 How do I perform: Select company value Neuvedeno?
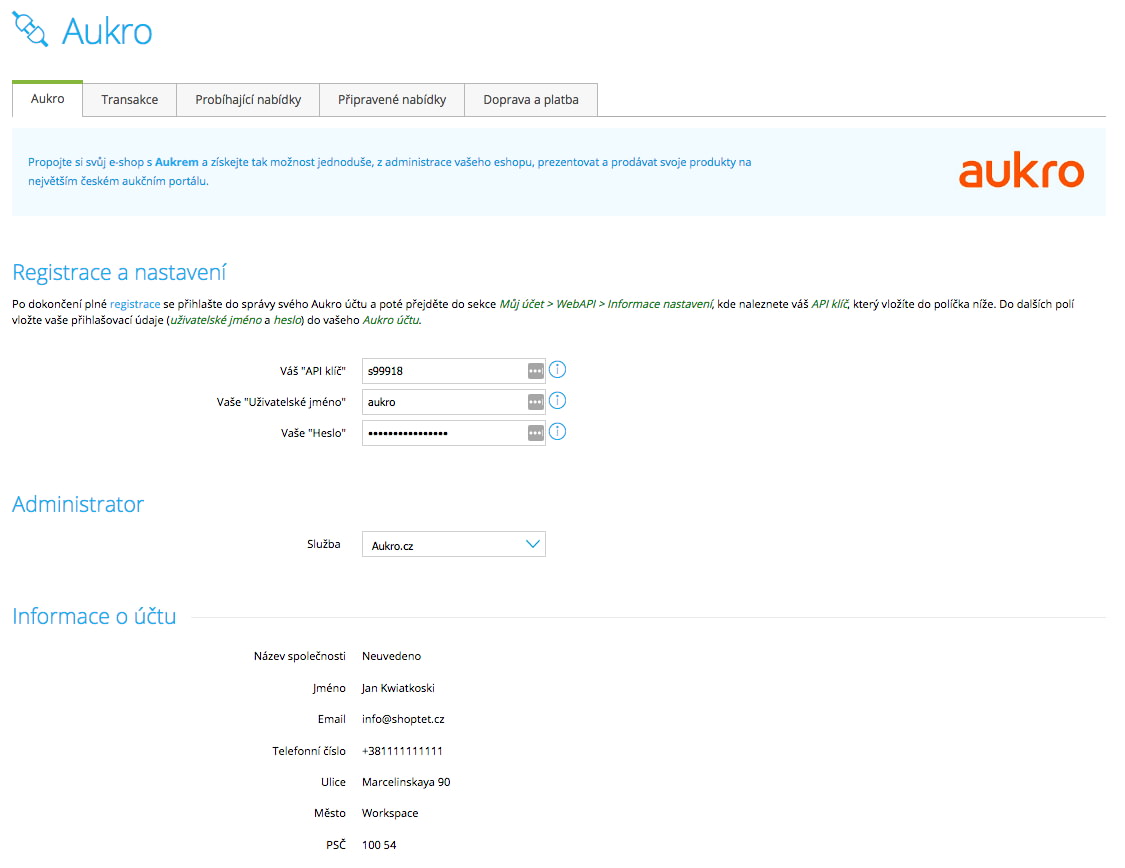coord(392,656)
